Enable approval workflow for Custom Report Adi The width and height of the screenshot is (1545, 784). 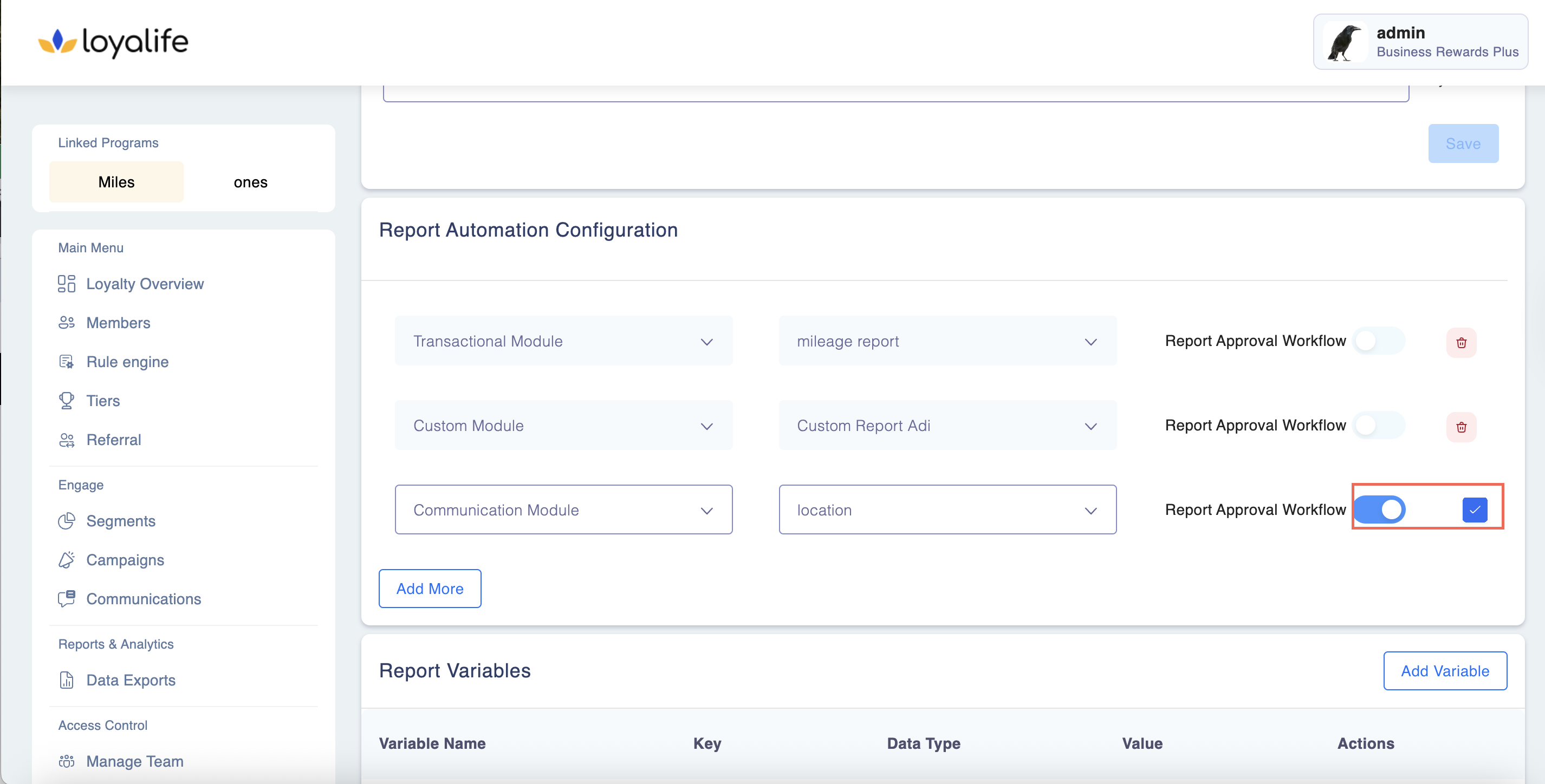1378,426
